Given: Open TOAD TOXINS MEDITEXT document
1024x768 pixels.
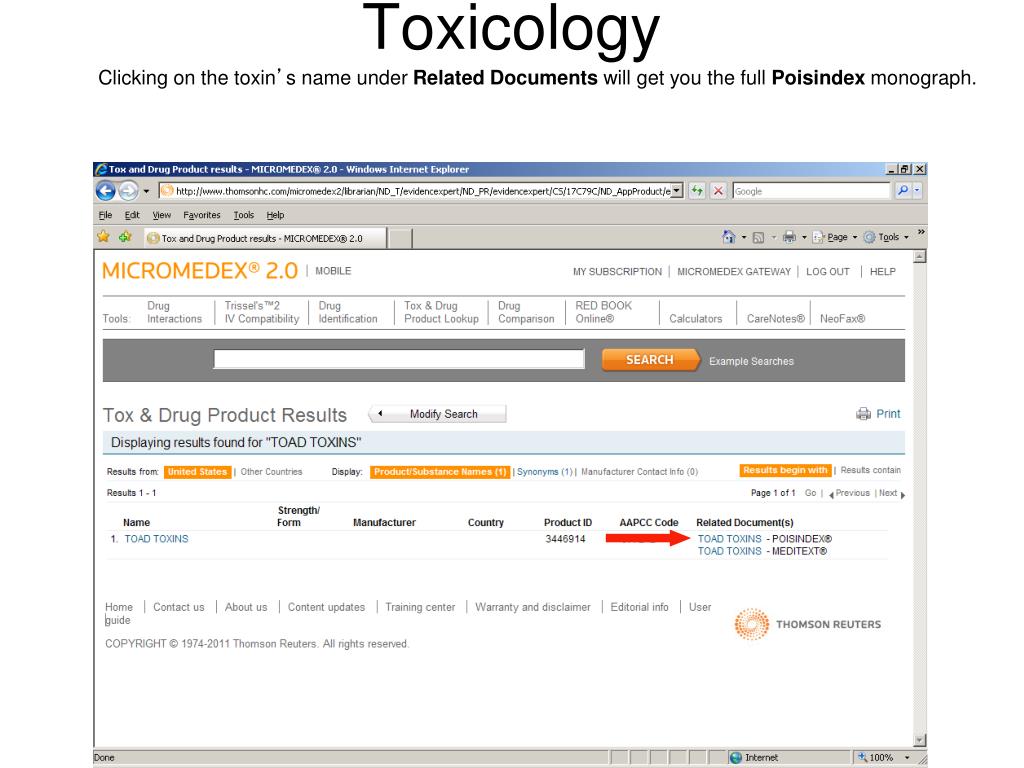Looking at the screenshot, I should click(729, 551).
